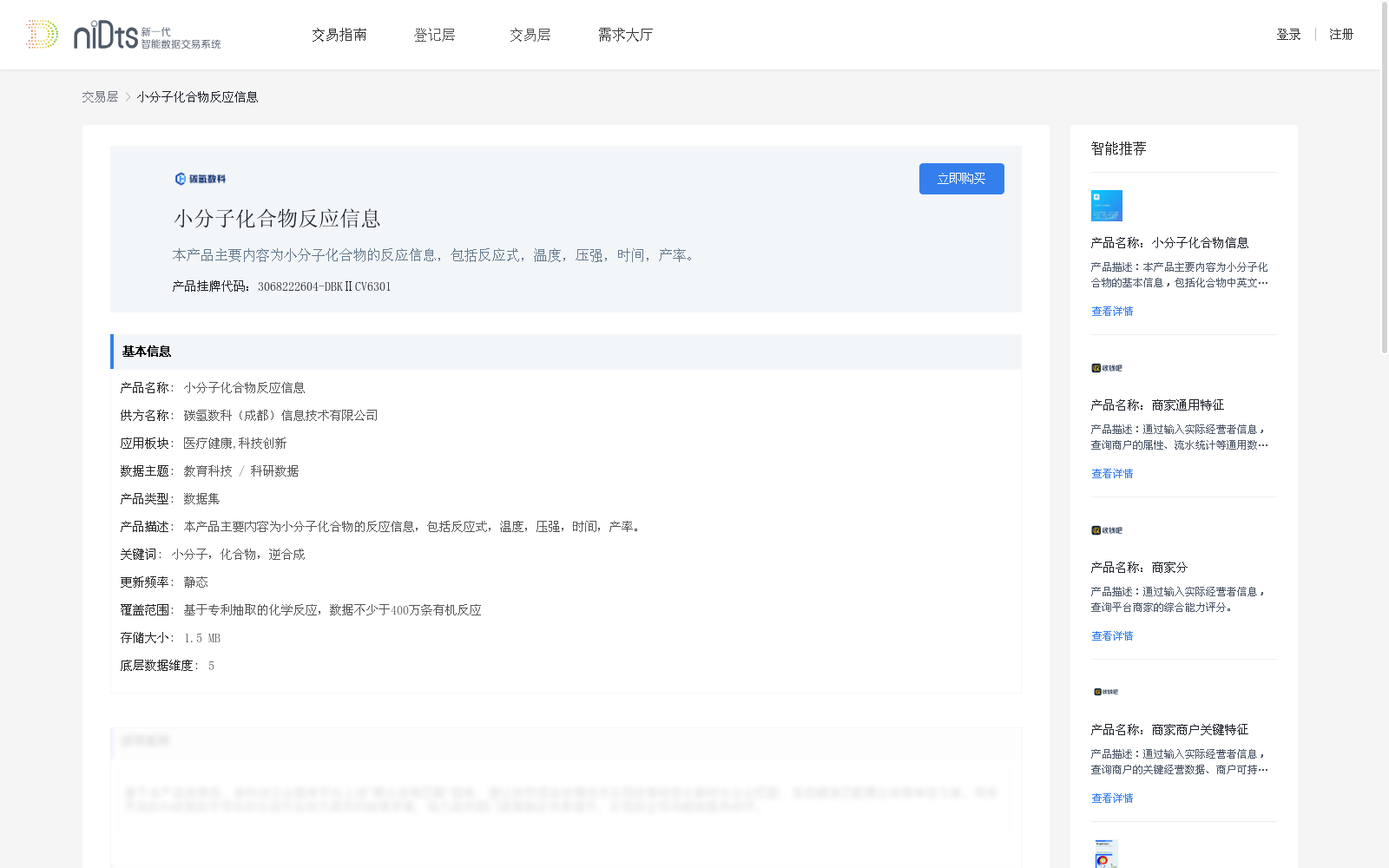Open the 交易指南 menu

[x=339, y=35]
